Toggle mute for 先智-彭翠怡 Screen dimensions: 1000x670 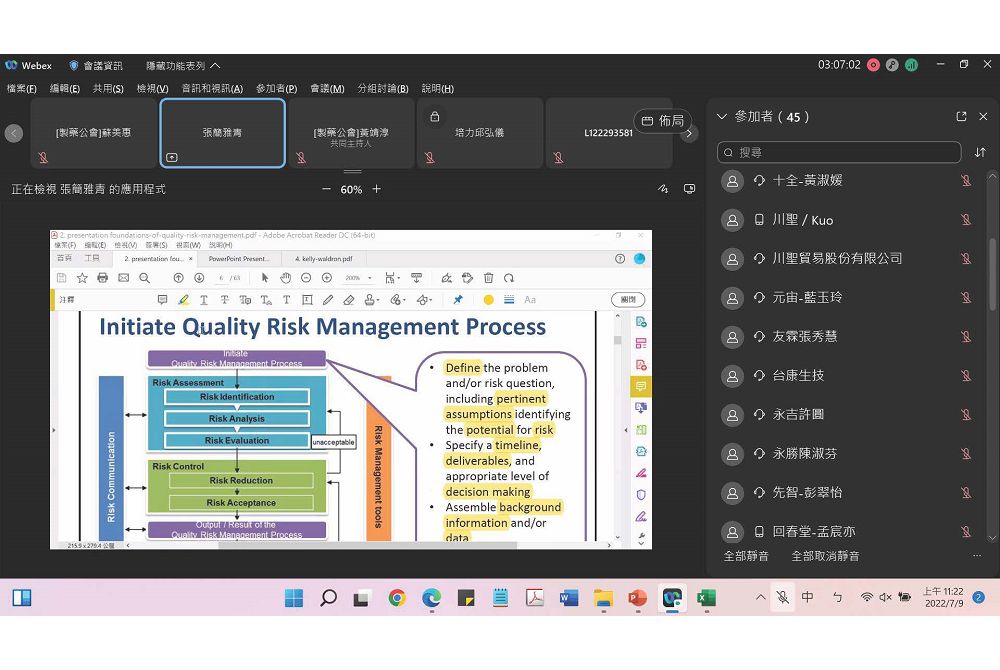pos(966,493)
